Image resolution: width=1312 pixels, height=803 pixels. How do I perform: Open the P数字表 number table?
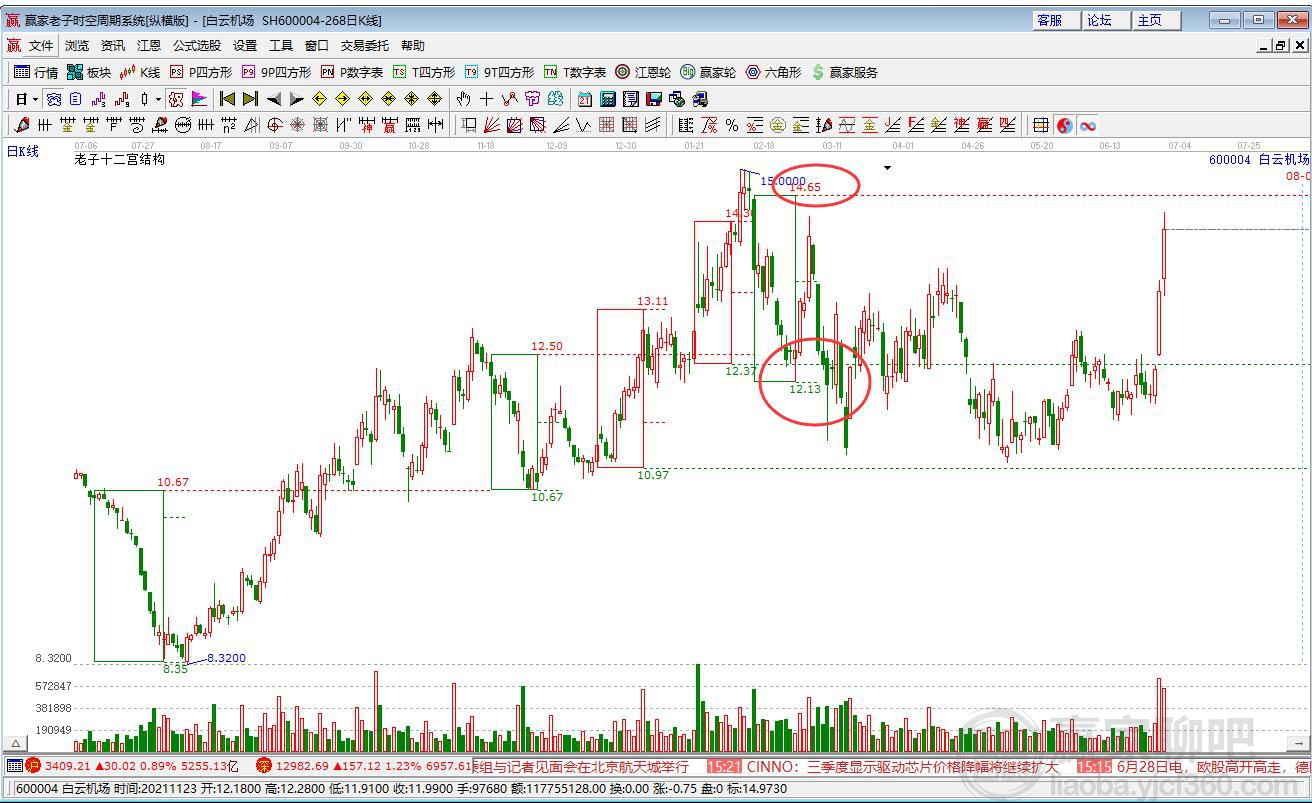pyautogui.click(x=351, y=72)
